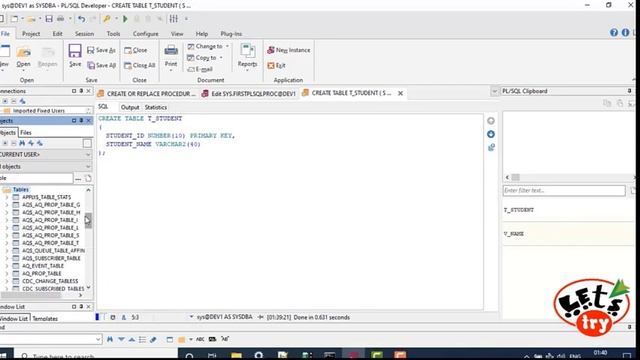Expand the APPLYS_TABLE_STATS table node
The image size is (640, 360).
click(7, 197)
